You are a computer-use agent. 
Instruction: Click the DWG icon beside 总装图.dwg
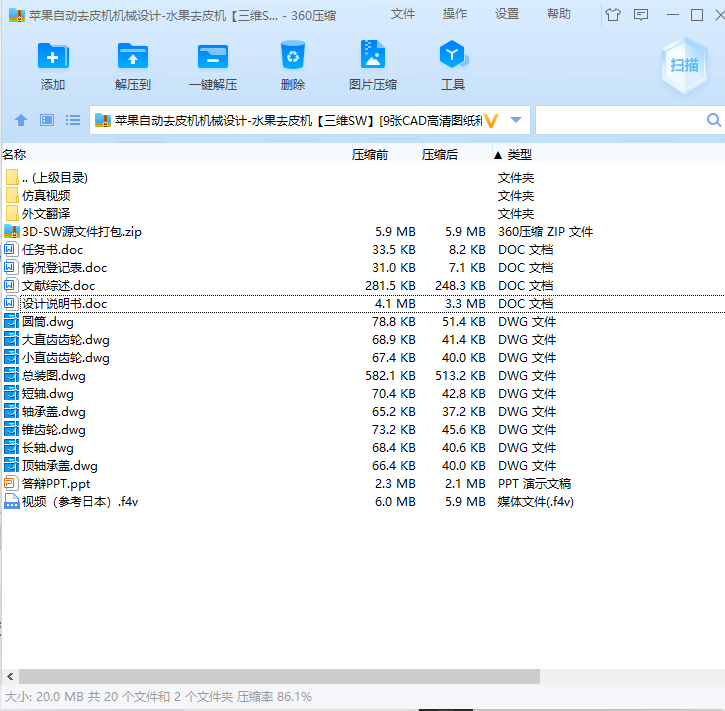pos(11,376)
